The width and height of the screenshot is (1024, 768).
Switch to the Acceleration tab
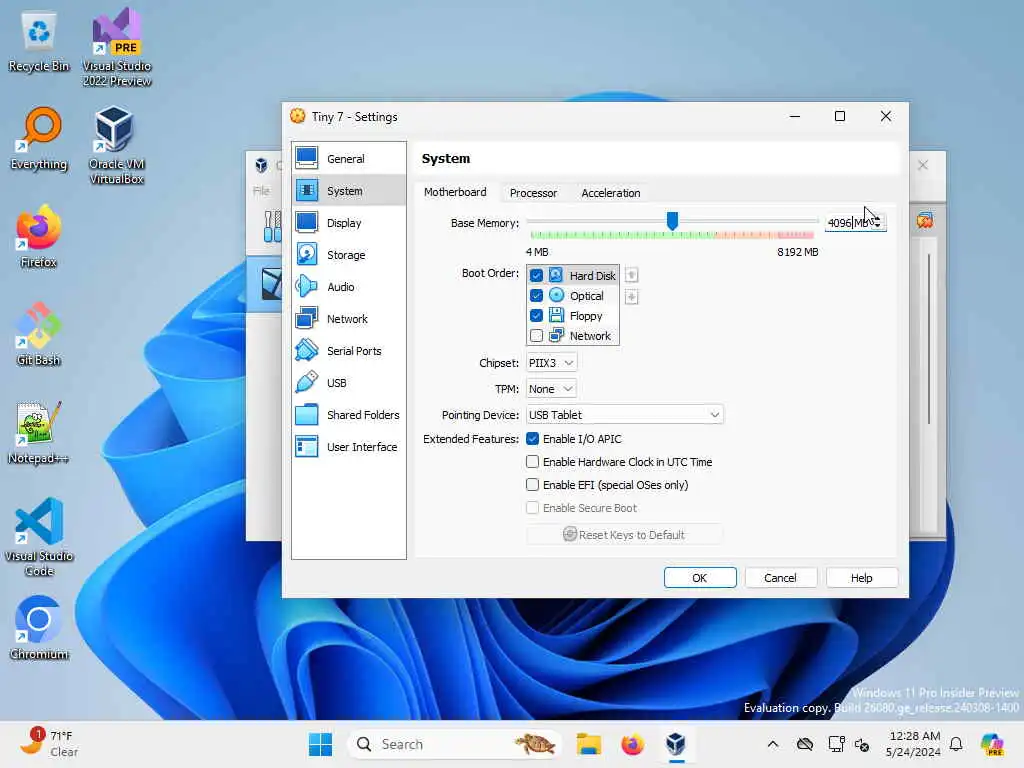611,193
